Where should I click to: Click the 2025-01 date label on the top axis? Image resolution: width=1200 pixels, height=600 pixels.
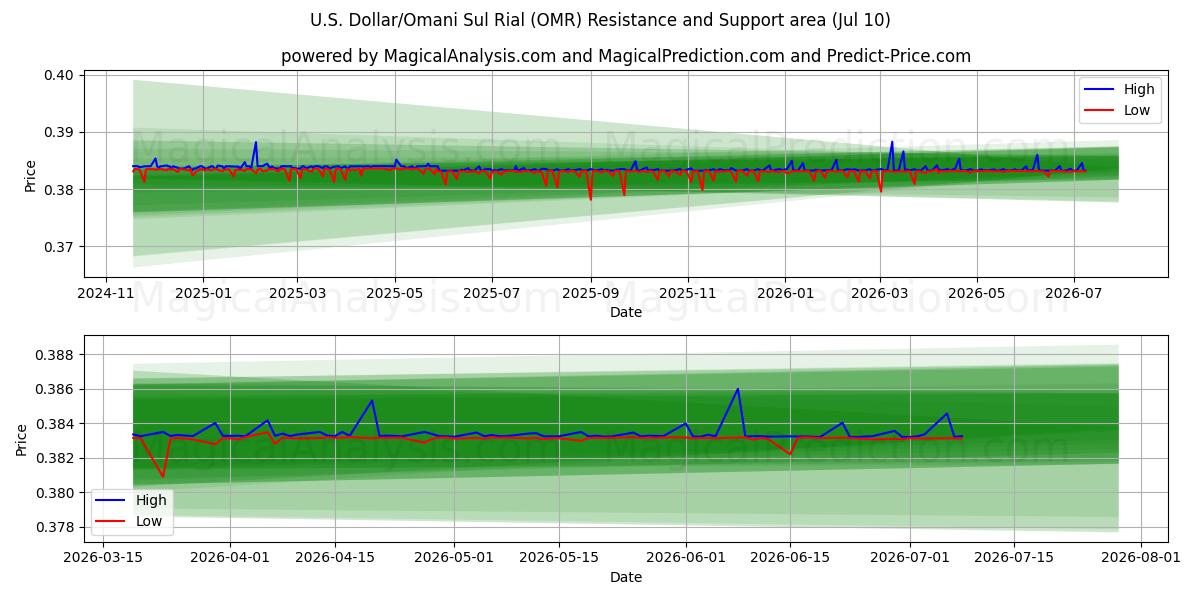point(203,294)
